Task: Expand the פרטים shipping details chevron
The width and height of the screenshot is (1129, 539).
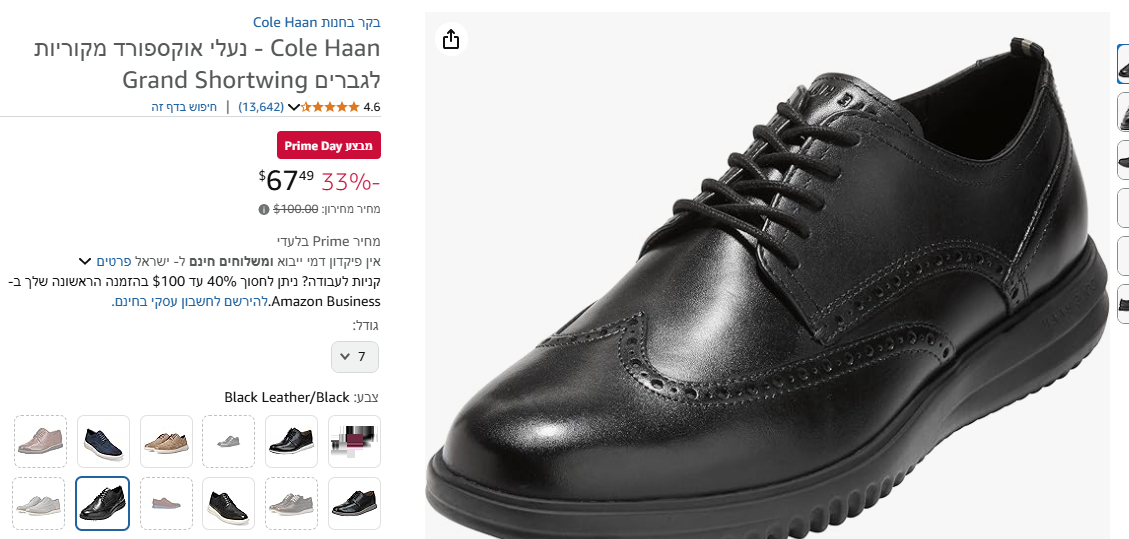Action: (84, 261)
